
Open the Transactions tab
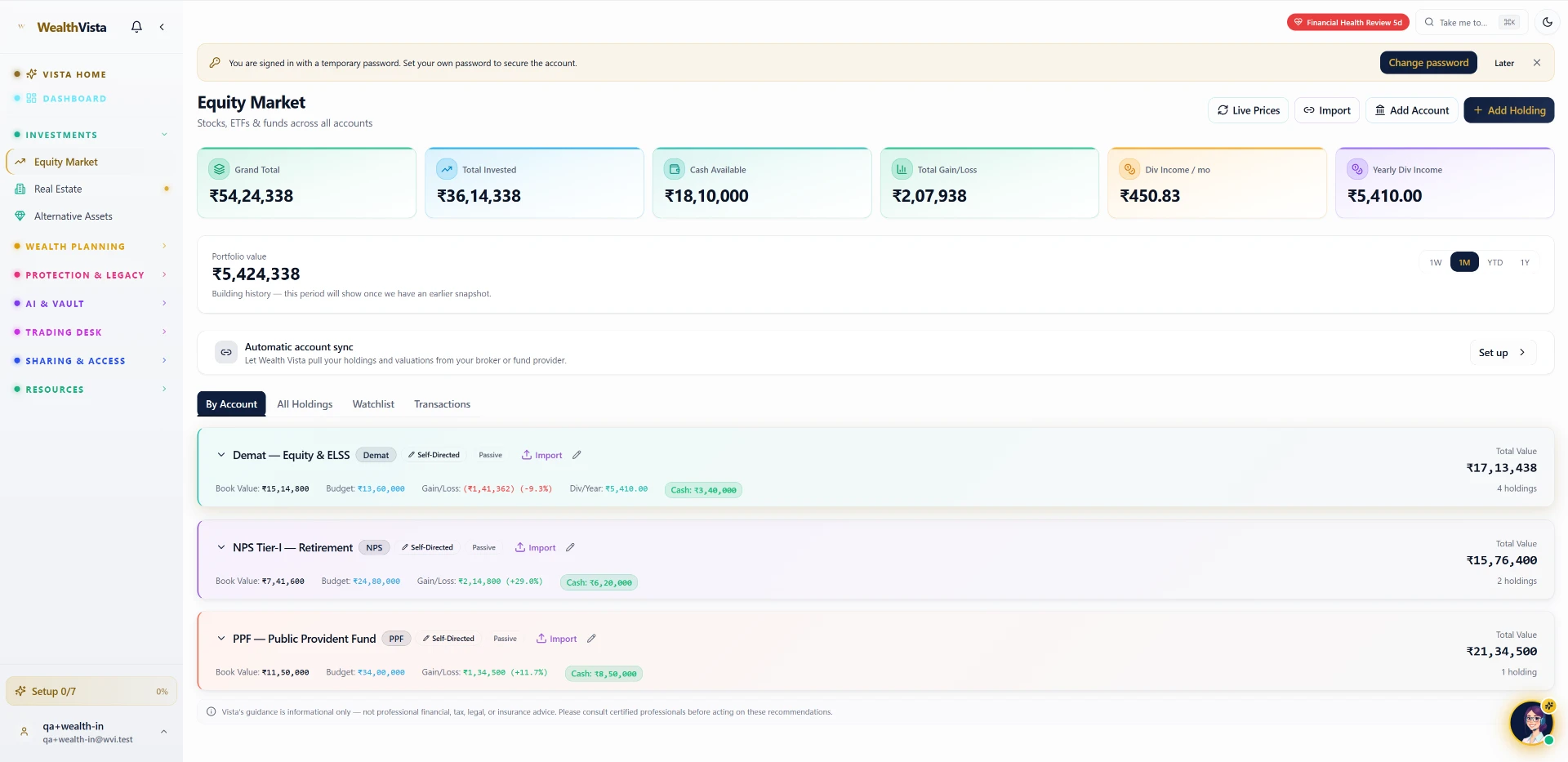[x=442, y=404]
